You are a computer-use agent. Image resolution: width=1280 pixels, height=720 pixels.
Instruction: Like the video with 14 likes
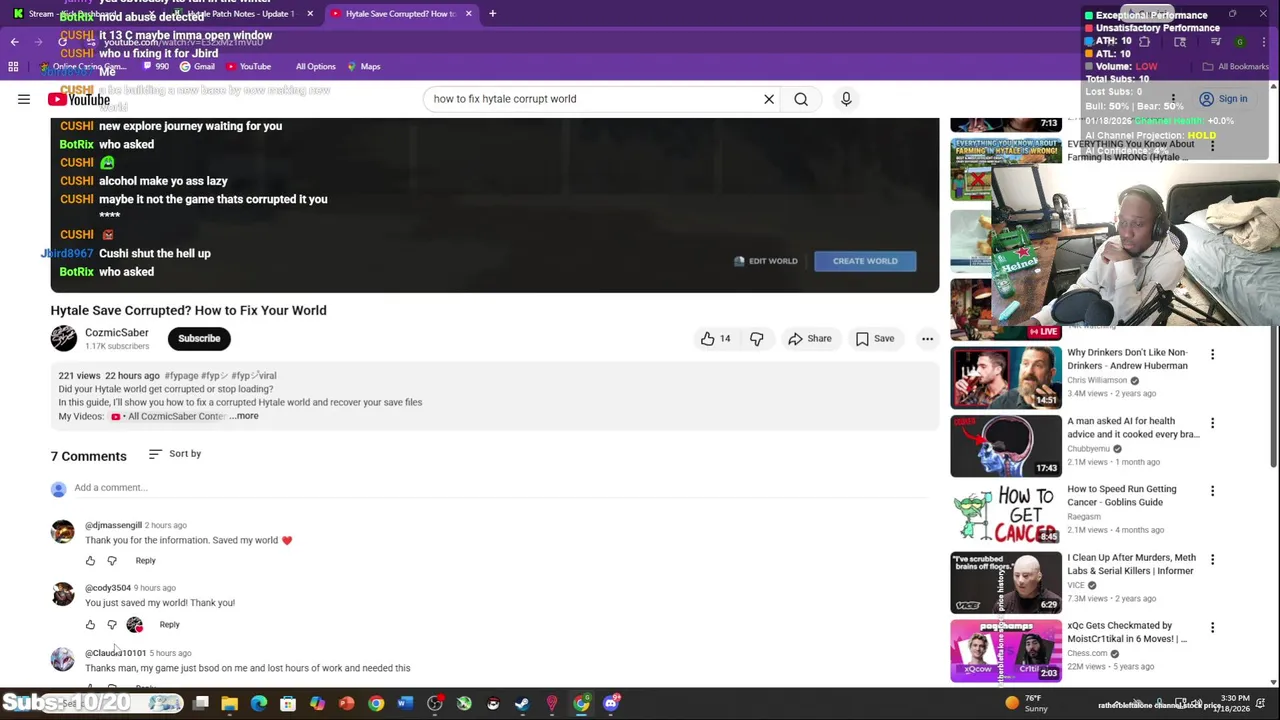(716, 339)
